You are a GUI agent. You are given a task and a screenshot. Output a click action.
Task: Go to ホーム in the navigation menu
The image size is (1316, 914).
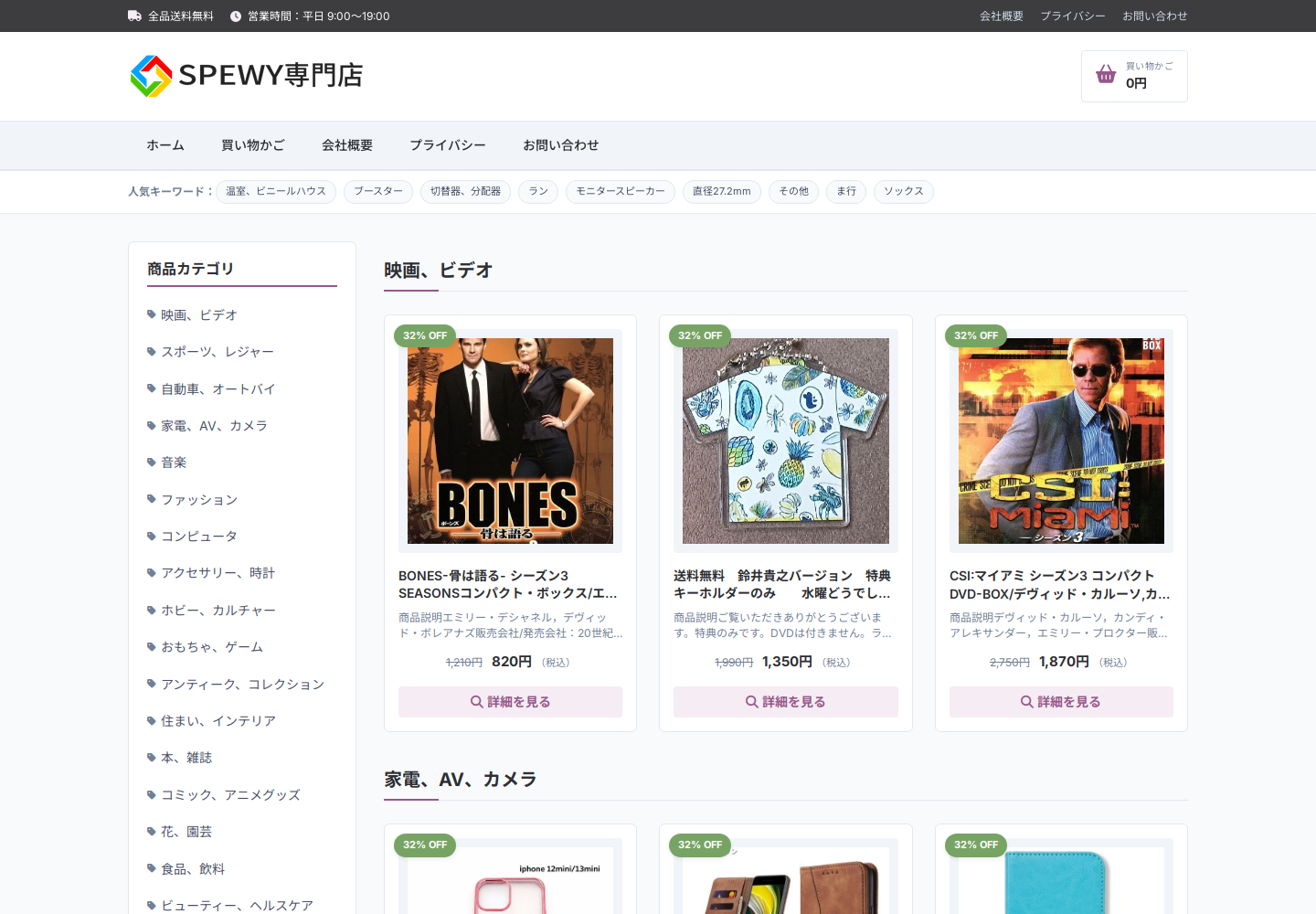click(165, 145)
